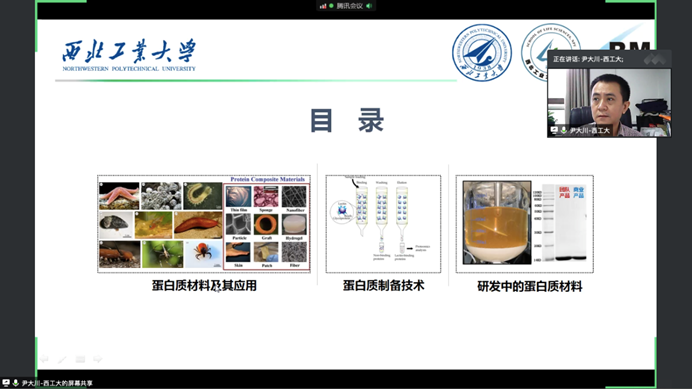
Task: Click the green speaker volume icon
Action: coord(369,6)
